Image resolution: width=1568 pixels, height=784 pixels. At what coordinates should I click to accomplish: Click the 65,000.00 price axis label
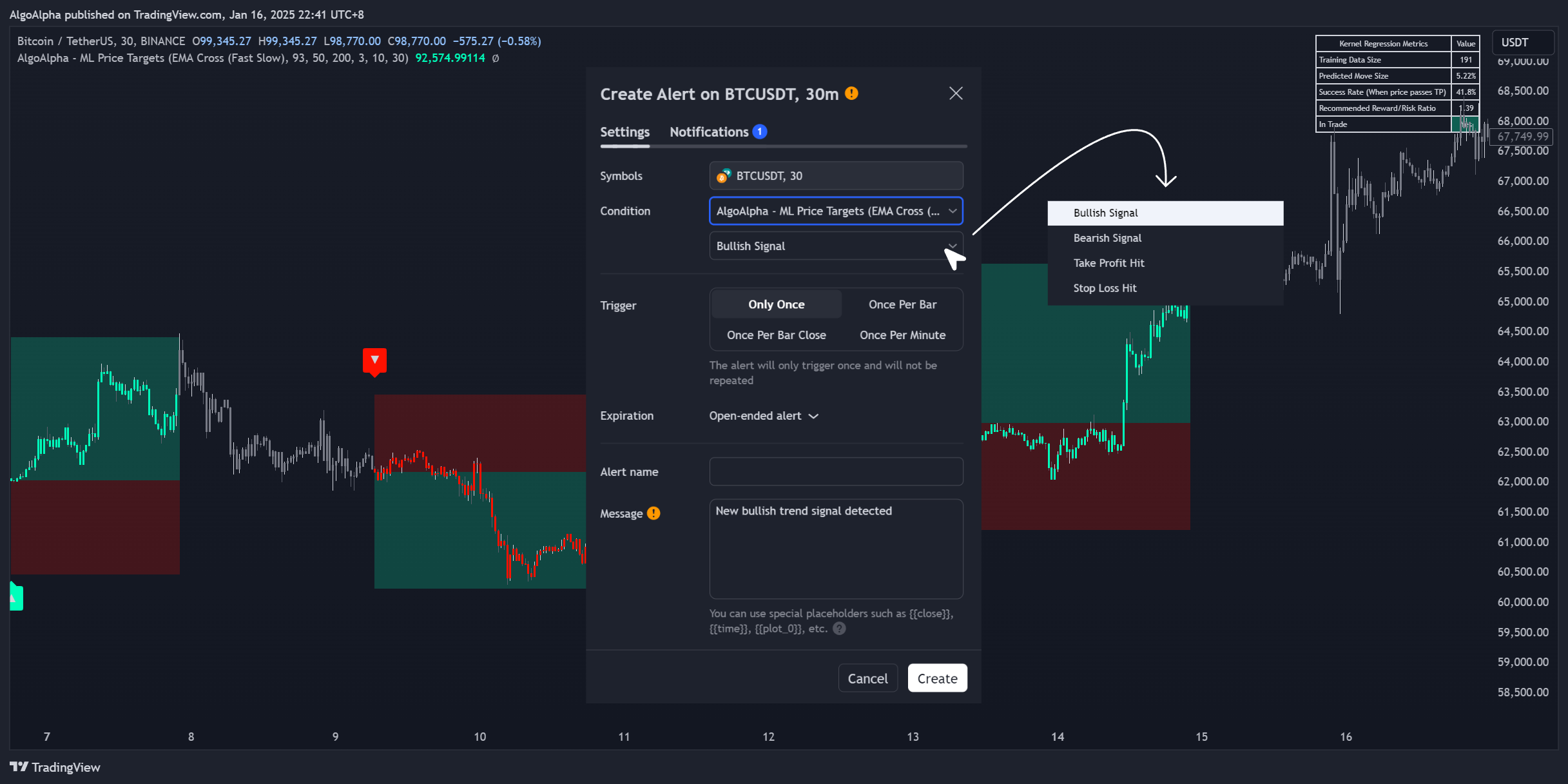[x=1523, y=301]
